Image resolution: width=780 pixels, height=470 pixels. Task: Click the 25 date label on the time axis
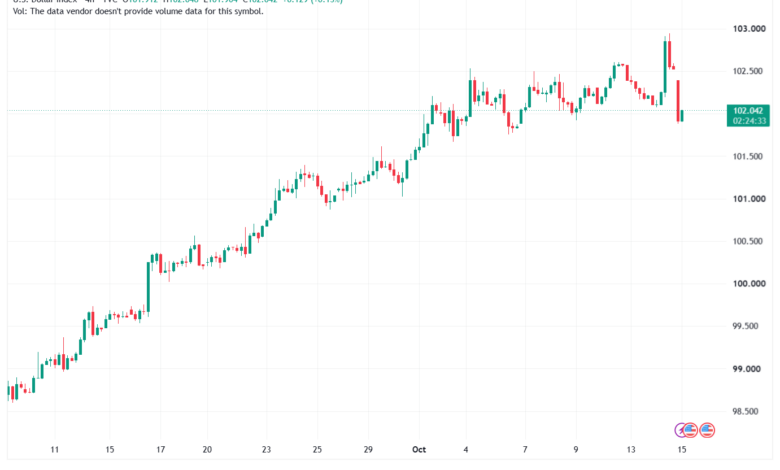[x=317, y=450]
